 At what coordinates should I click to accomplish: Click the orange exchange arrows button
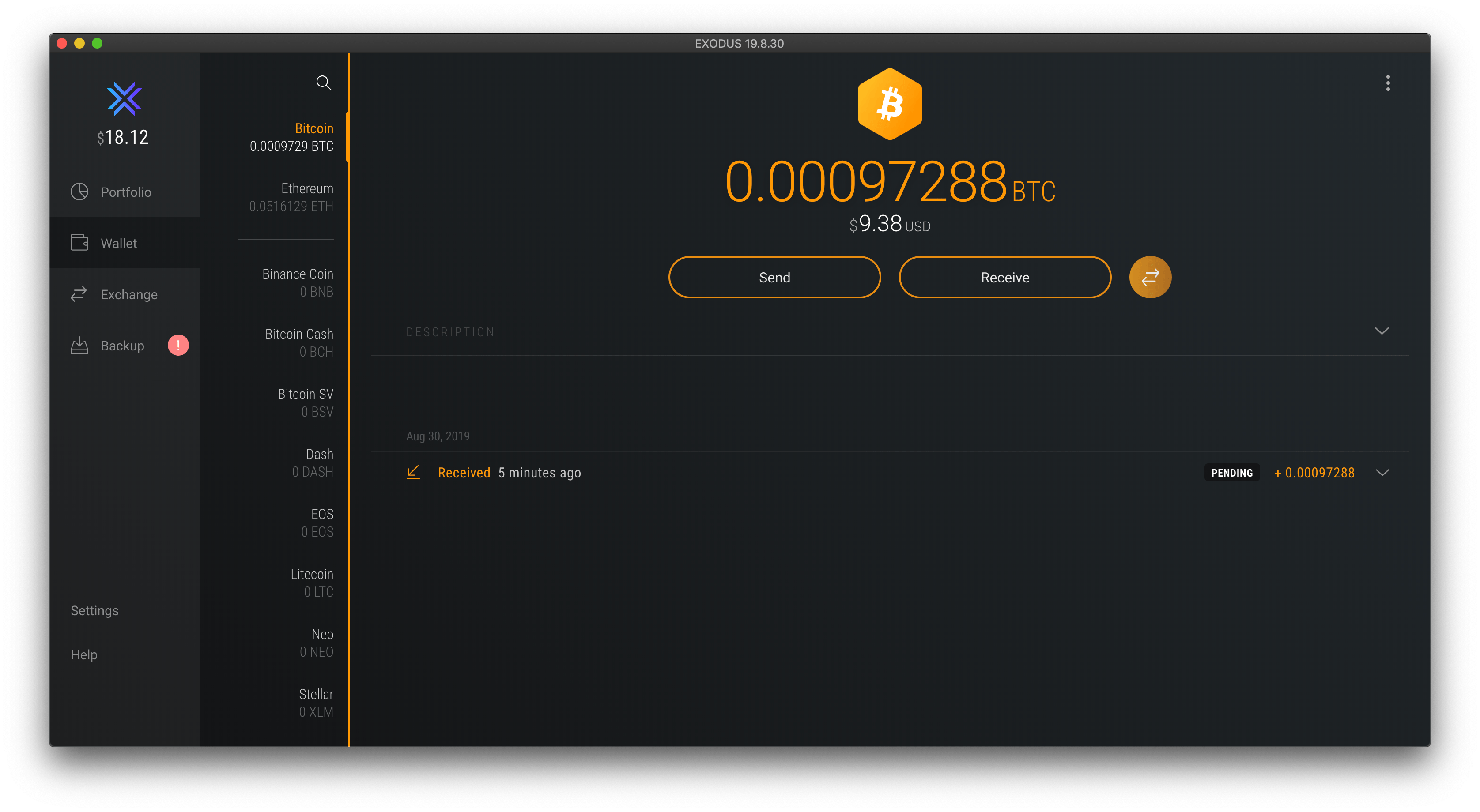coord(1150,278)
